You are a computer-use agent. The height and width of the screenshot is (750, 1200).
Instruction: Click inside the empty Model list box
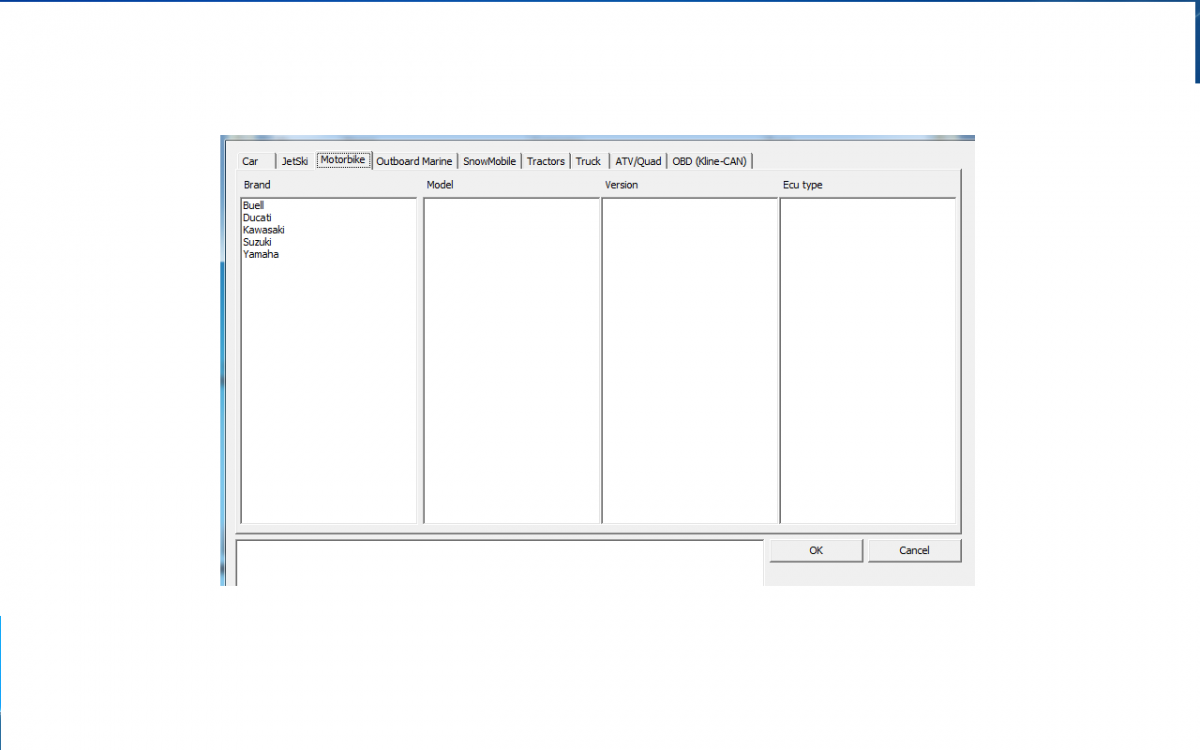[511, 360]
